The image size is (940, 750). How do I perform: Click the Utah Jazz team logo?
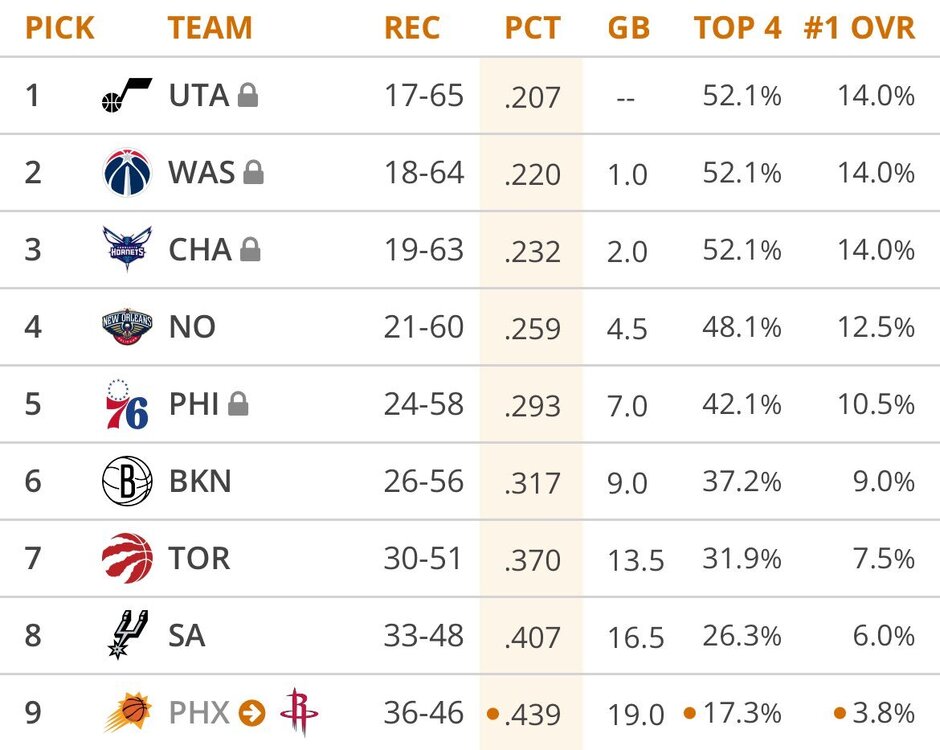click(x=127, y=95)
